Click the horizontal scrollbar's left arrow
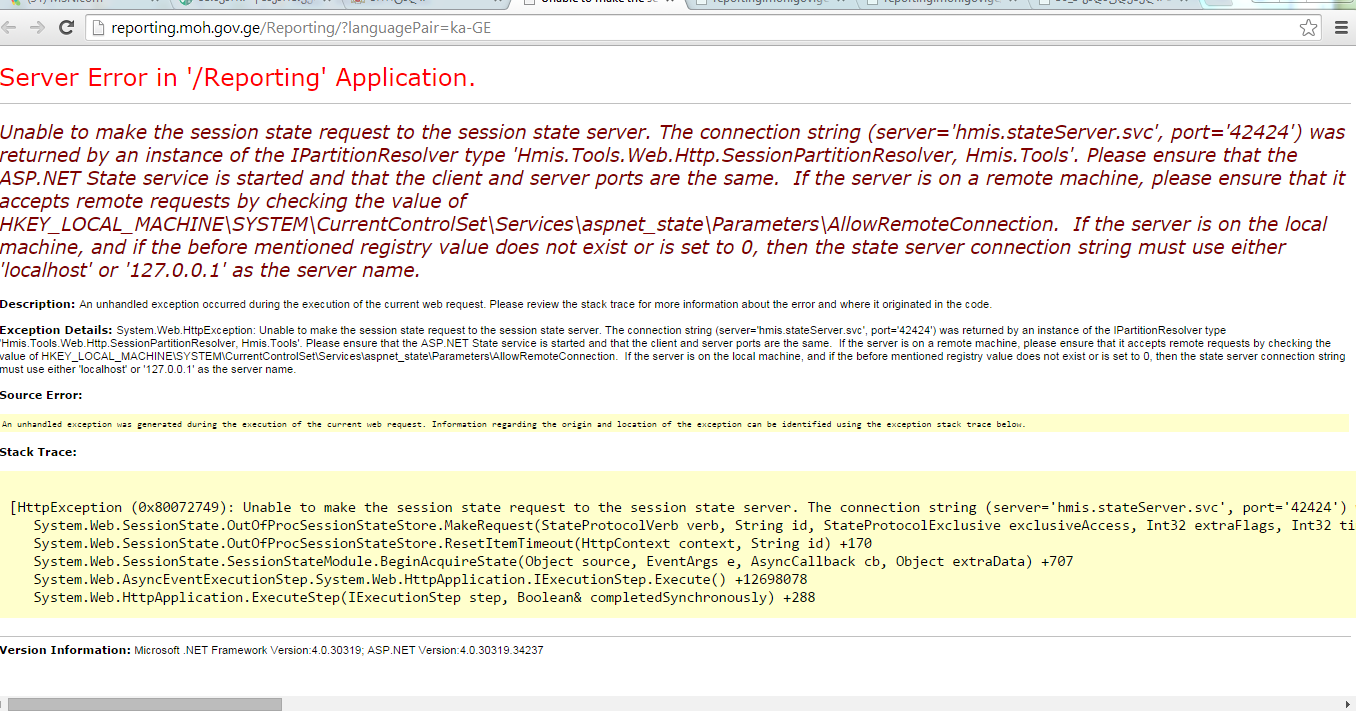This screenshot has width=1356, height=711. [x=4, y=704]
